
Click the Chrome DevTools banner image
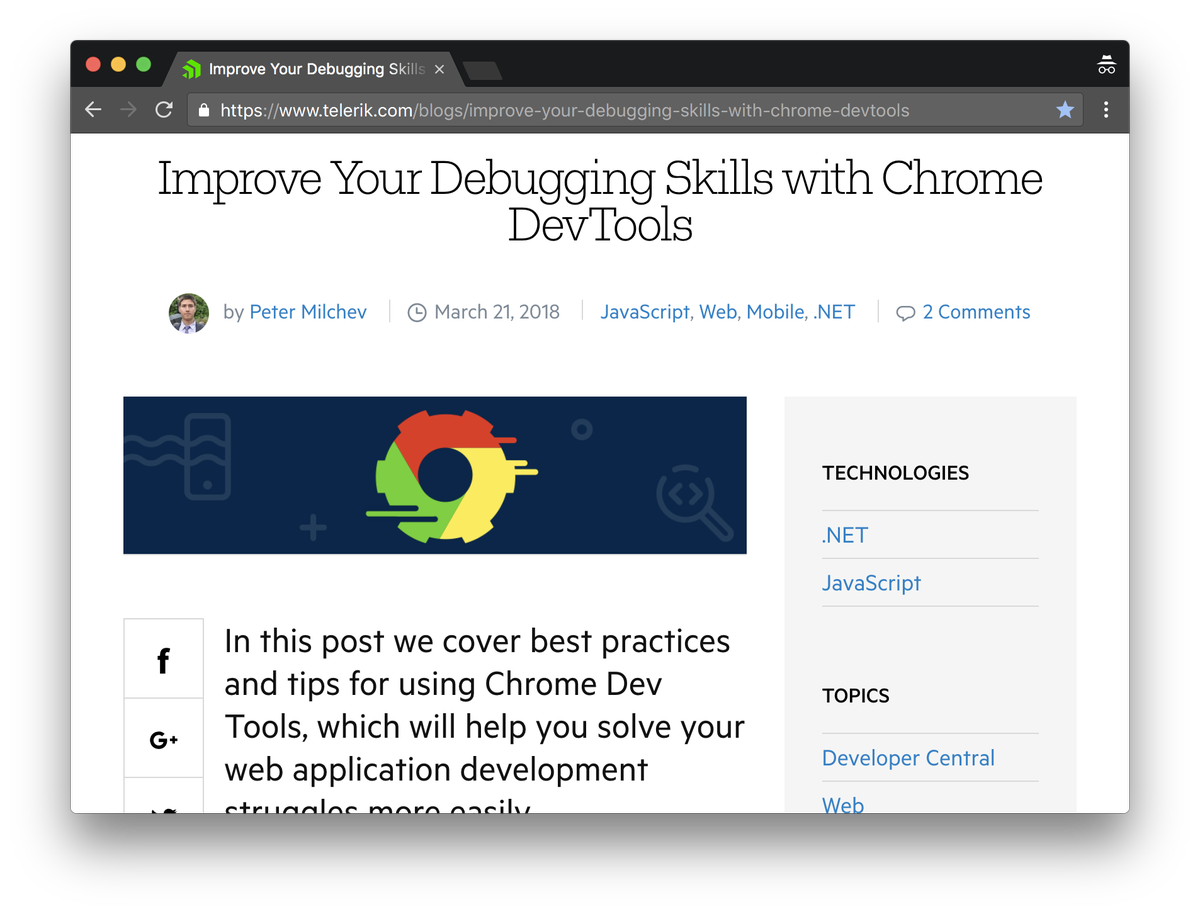(435, 475)
